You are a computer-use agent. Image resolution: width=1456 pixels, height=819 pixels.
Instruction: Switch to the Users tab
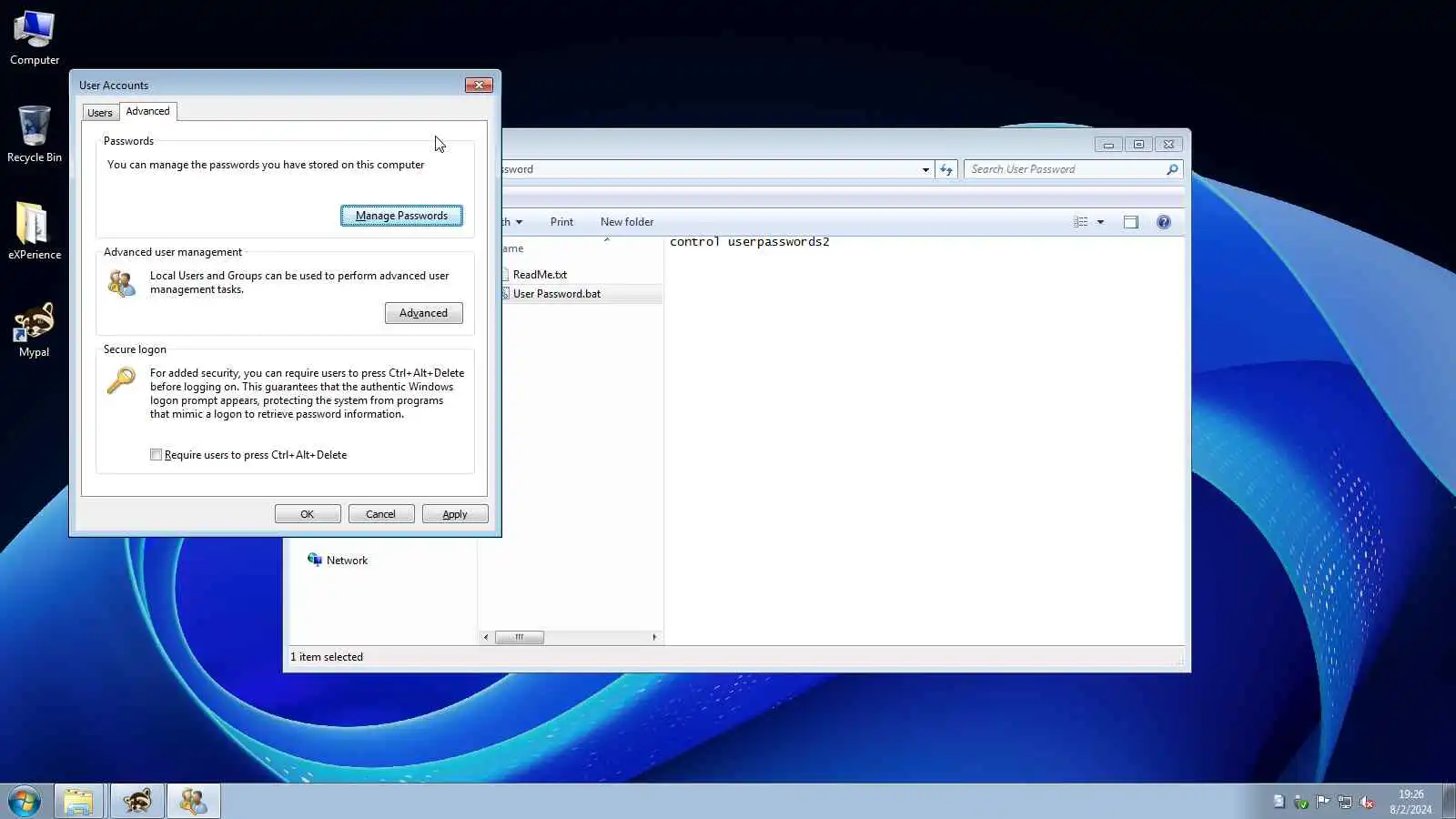click(100, 113)
